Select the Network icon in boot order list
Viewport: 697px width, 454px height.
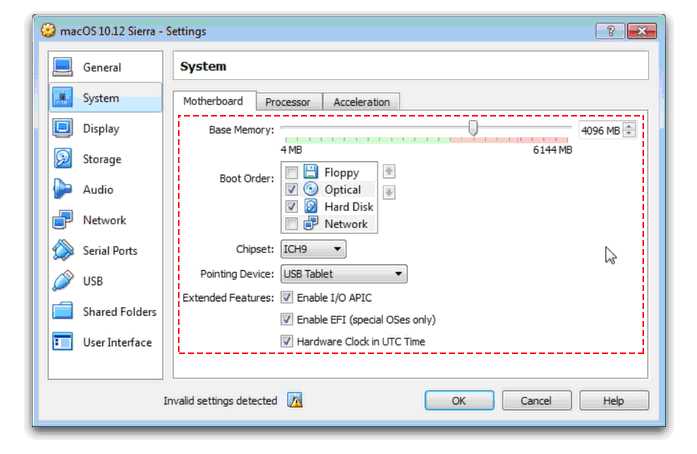coord(311,223)
